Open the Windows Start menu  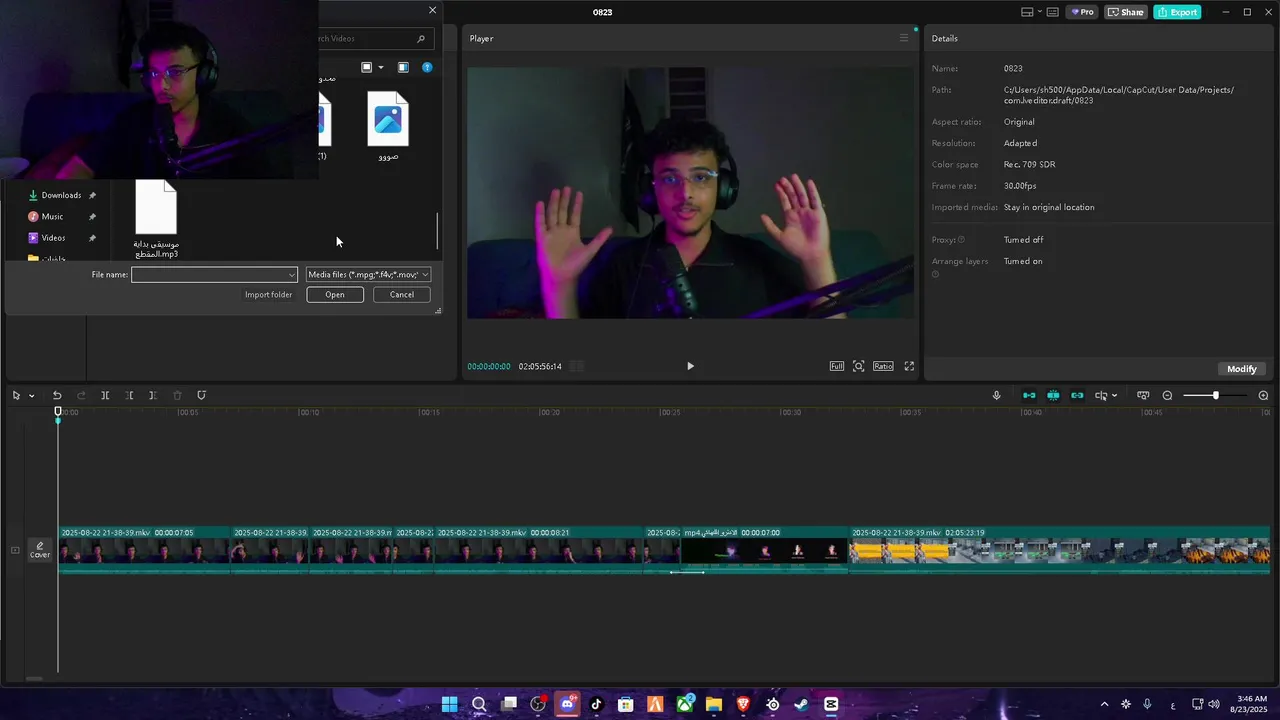[450, 704]
